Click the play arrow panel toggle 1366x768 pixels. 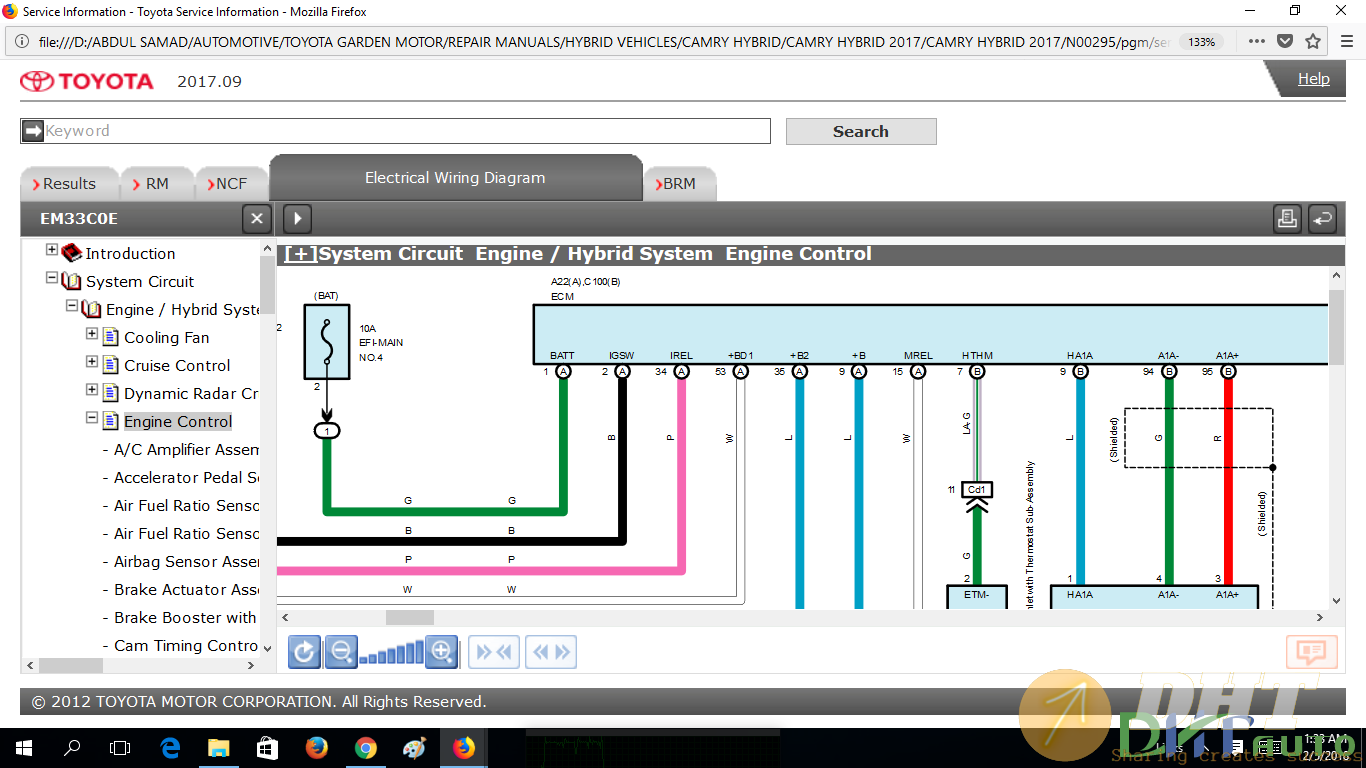pos(297,218)
